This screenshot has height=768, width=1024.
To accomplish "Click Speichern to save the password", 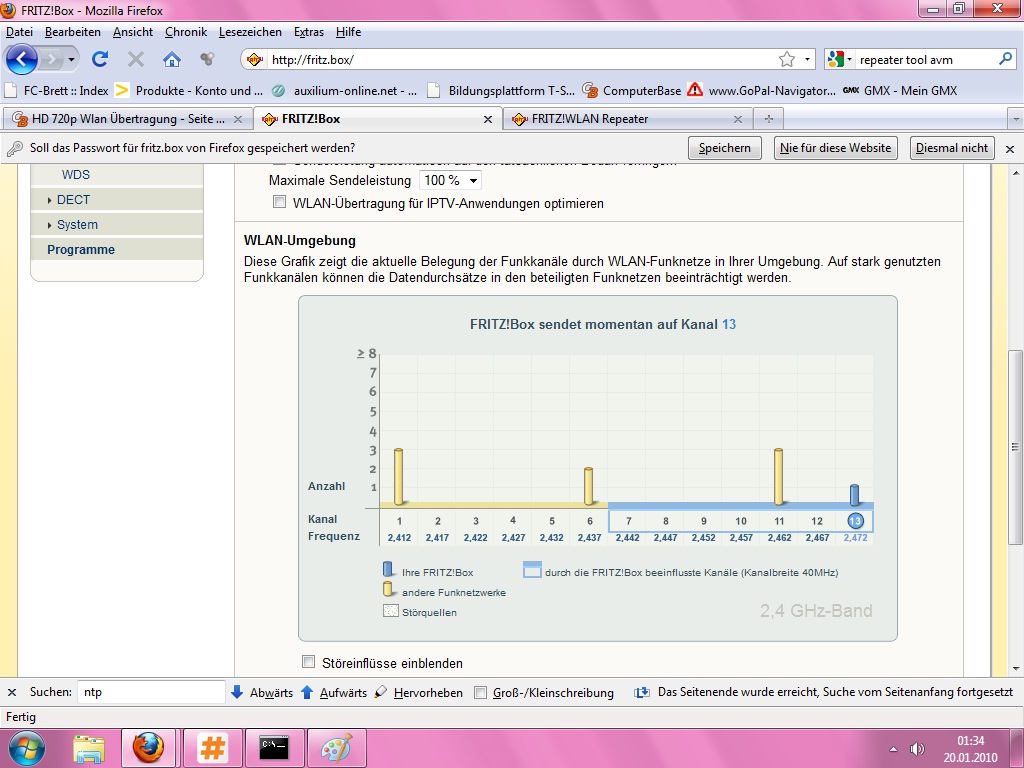I will tap(724, 148).
